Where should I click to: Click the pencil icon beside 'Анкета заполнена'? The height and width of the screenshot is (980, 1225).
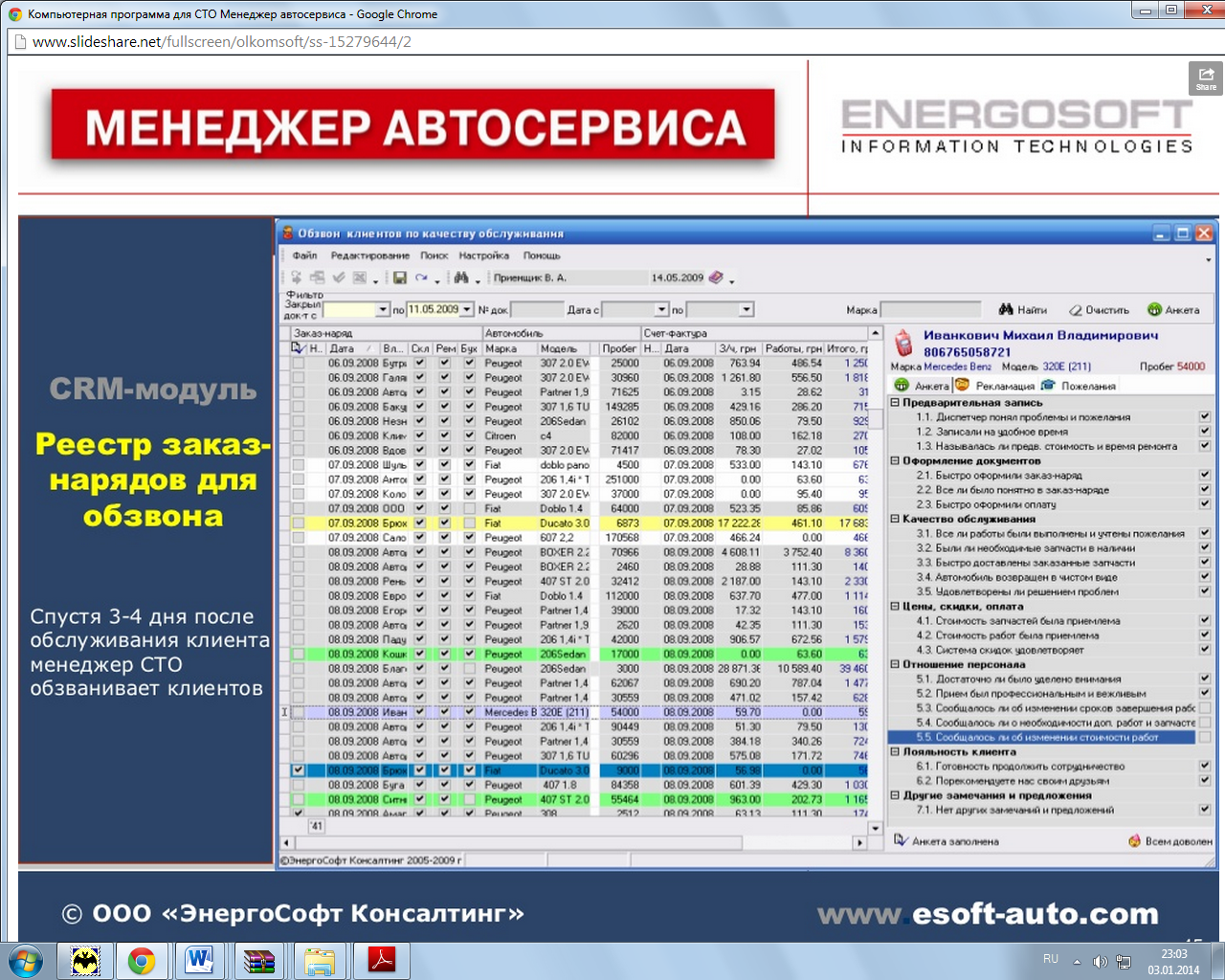(901, 840)
